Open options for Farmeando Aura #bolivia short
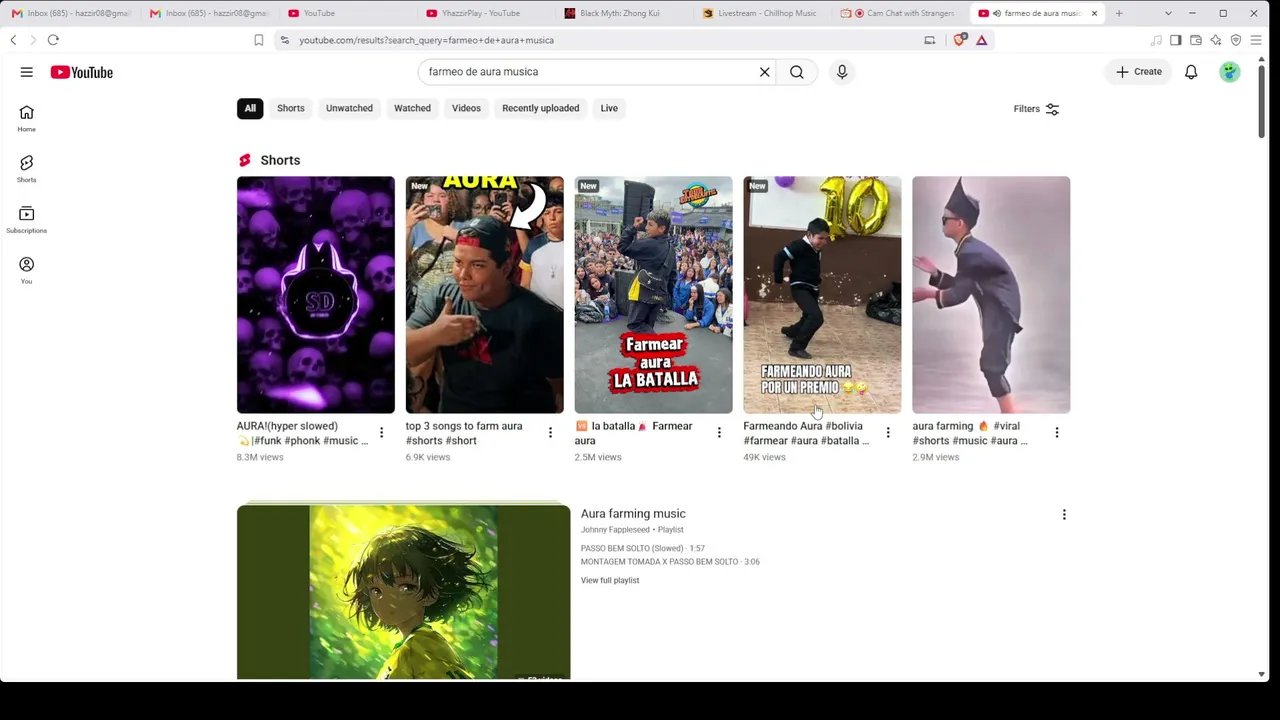Screen dimensions: 1280x720 pos(888,433)
